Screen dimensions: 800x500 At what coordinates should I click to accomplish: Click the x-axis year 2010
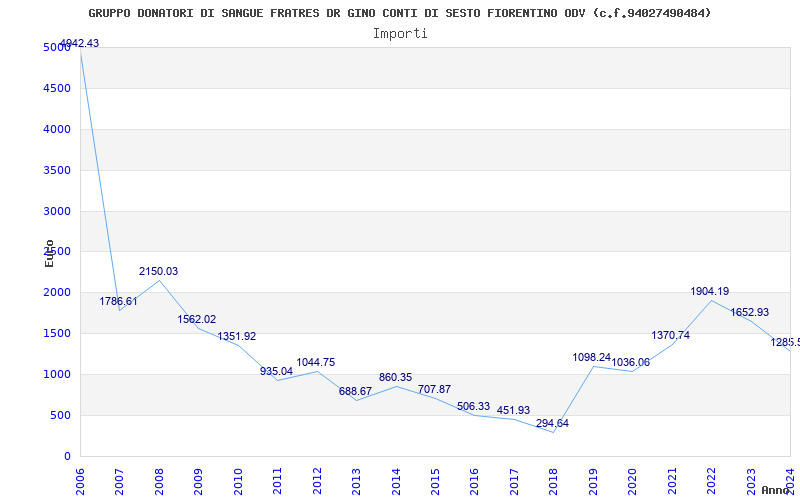pos(238,481)
